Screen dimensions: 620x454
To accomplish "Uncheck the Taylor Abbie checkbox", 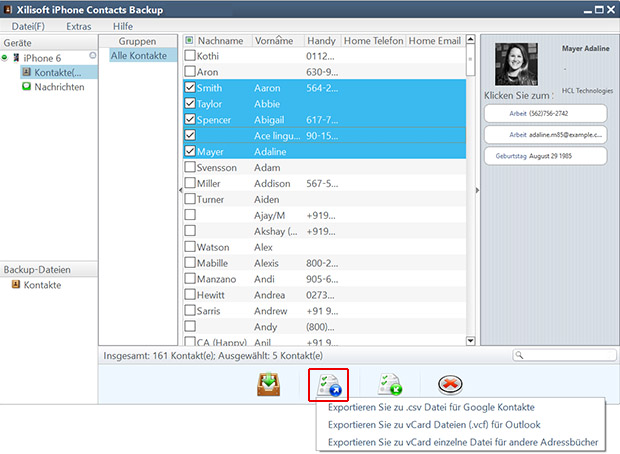I will click(x=190, y=103).
